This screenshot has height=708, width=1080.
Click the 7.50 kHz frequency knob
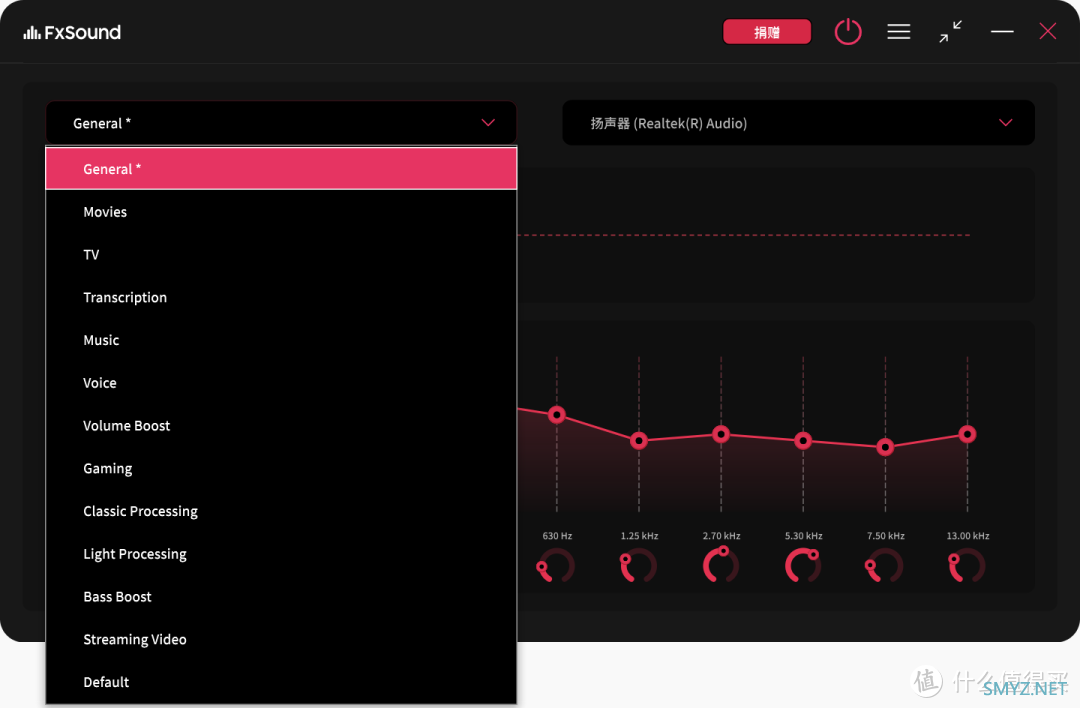click(885, 565)
